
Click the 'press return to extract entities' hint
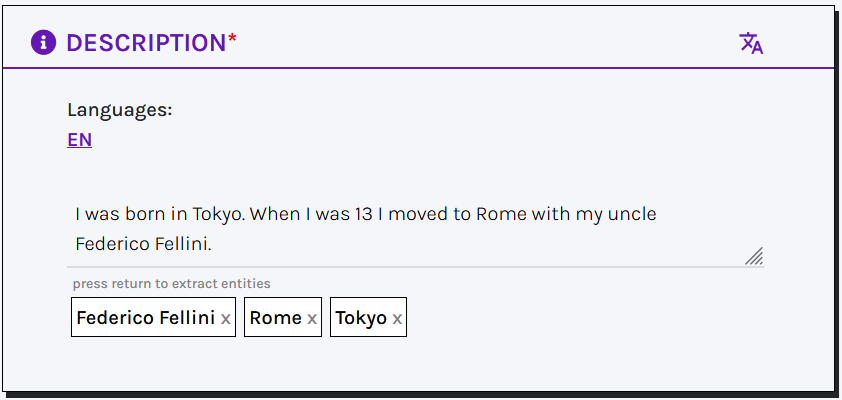tap(171, 284)
